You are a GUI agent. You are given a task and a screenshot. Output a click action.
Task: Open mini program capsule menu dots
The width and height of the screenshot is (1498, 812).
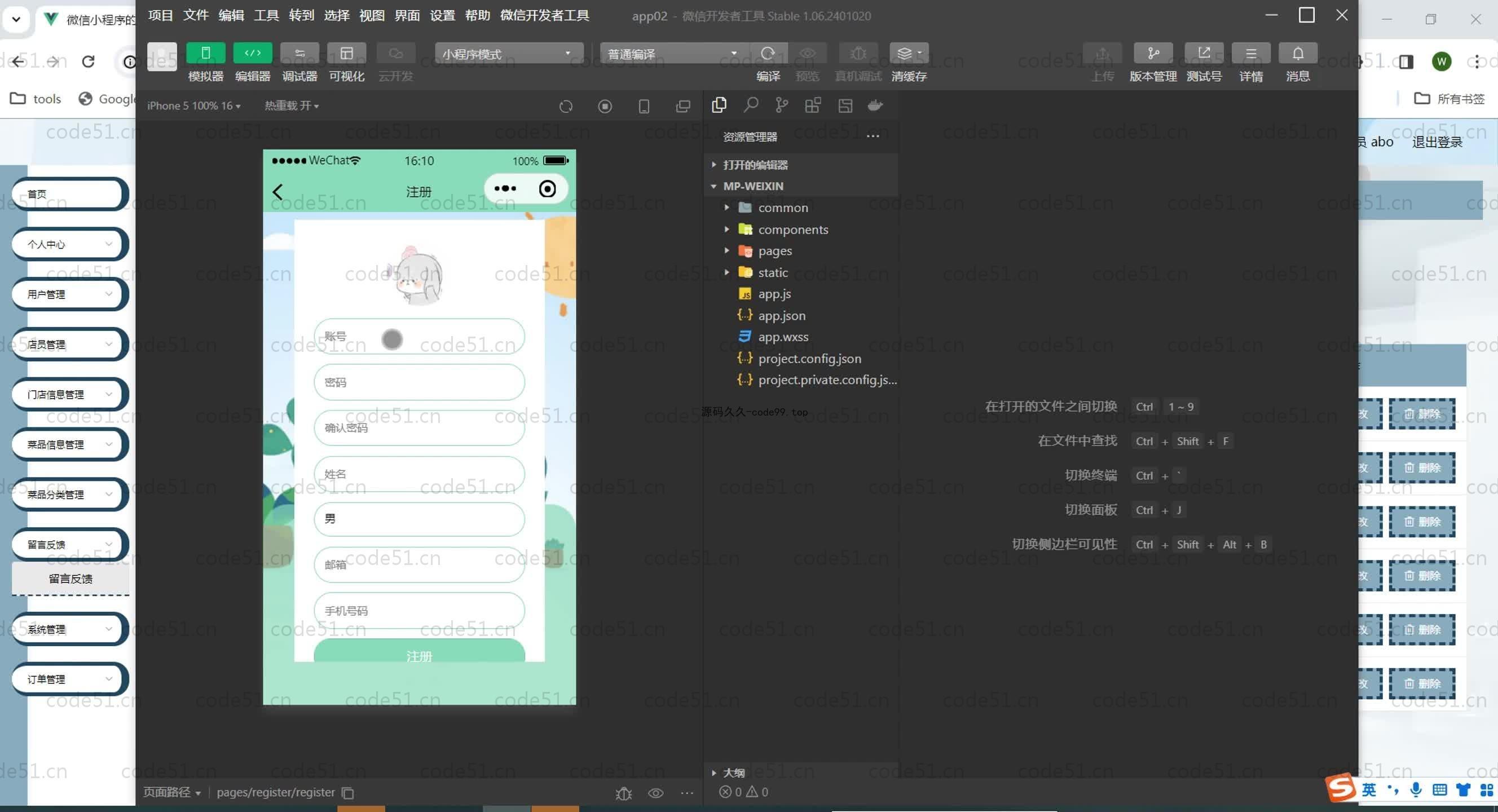(505, 188)
